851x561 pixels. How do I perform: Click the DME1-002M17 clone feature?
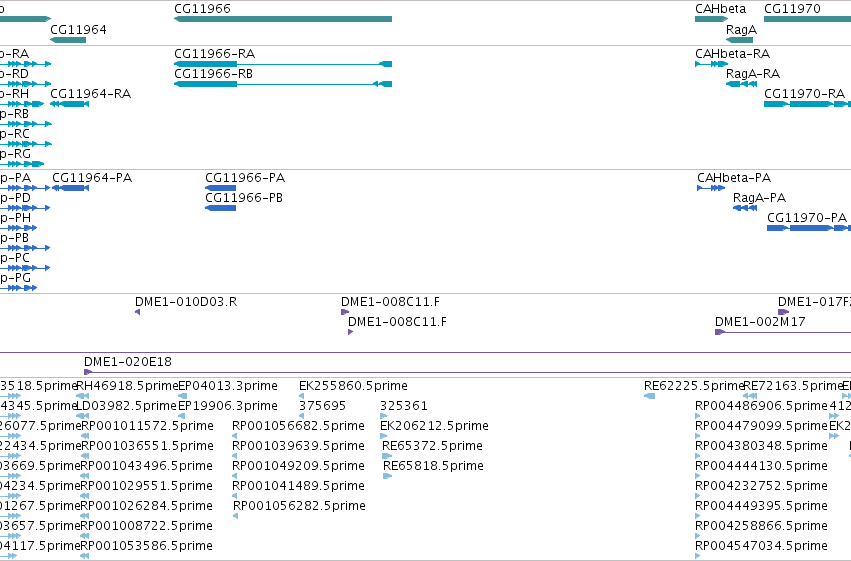point(783,332)
